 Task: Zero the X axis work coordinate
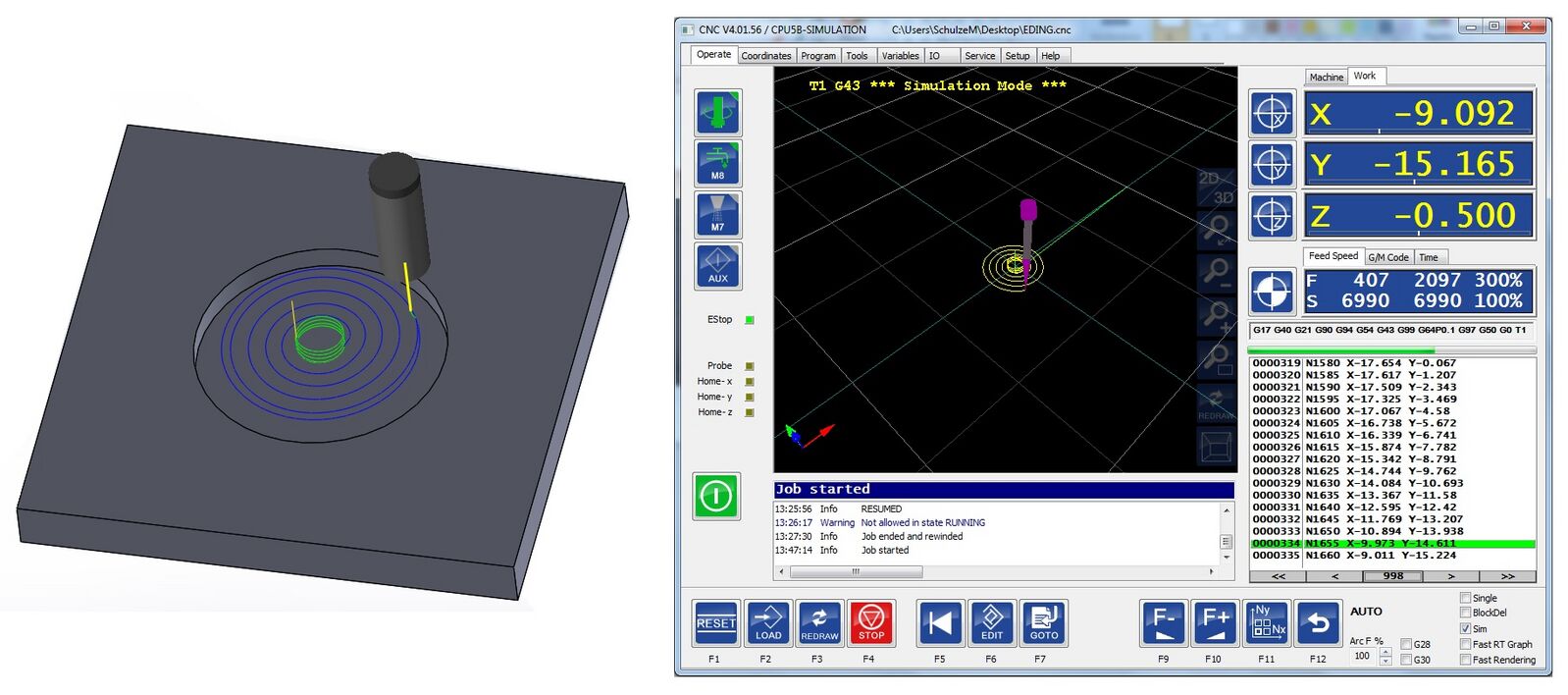1272,114
